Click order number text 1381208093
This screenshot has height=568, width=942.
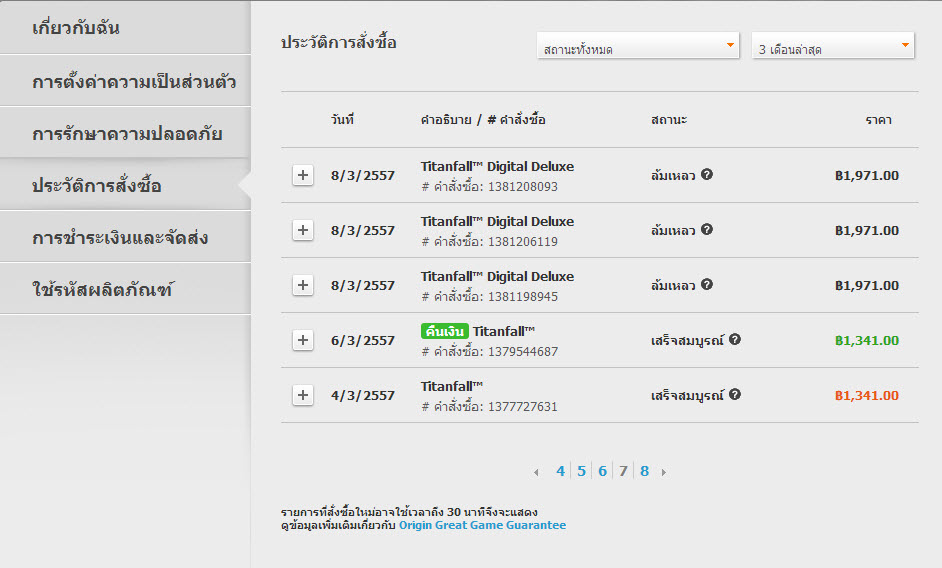(523, 187)
